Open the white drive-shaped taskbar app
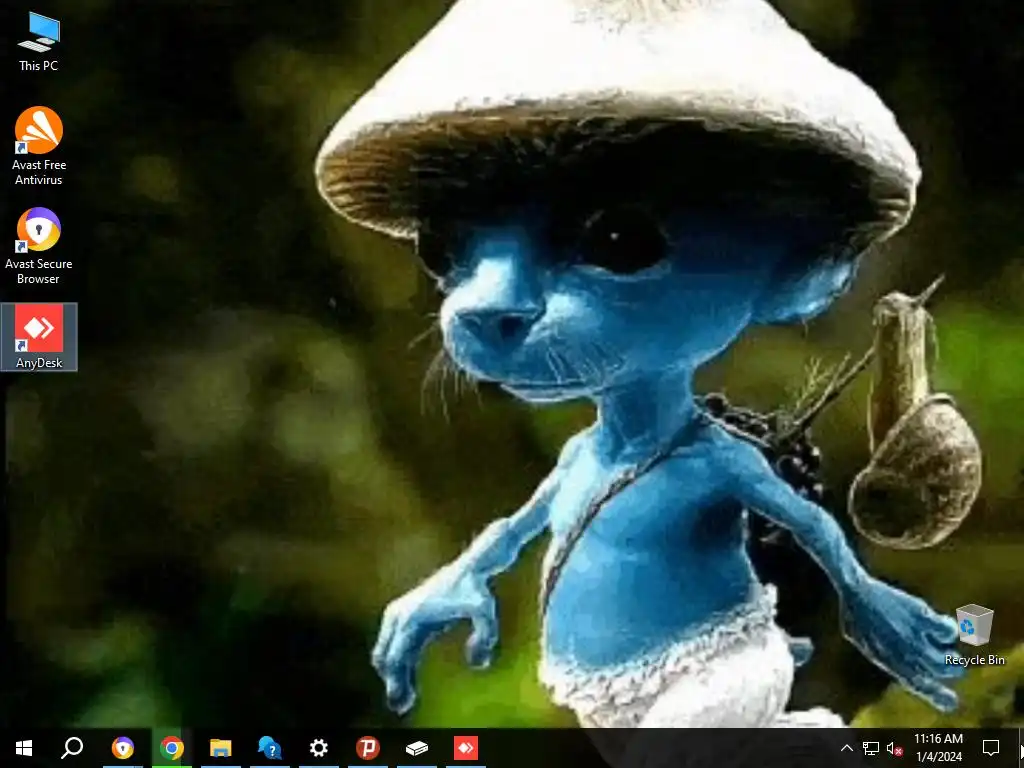 click(417, 748)
